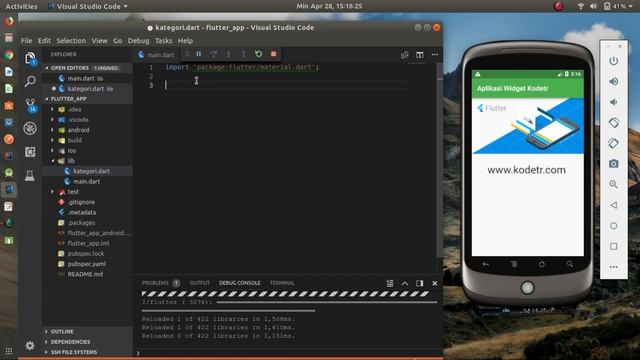Raise emulator volume

pyautogui.click(x=613, y=82)
